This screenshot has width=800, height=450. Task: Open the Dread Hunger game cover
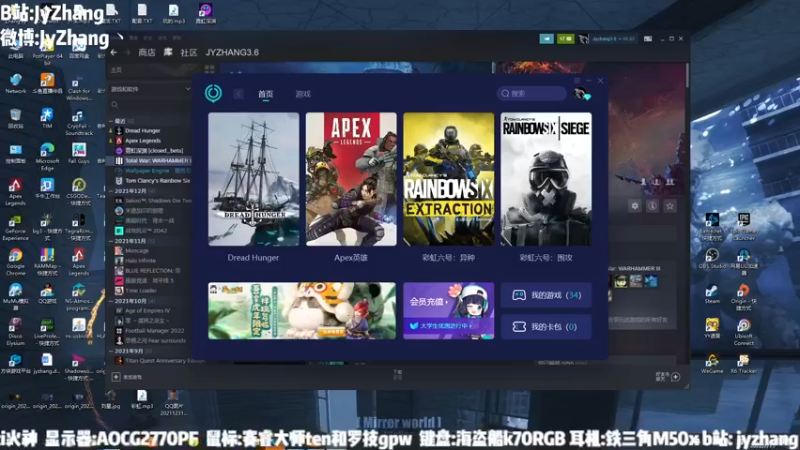[254, 179]
